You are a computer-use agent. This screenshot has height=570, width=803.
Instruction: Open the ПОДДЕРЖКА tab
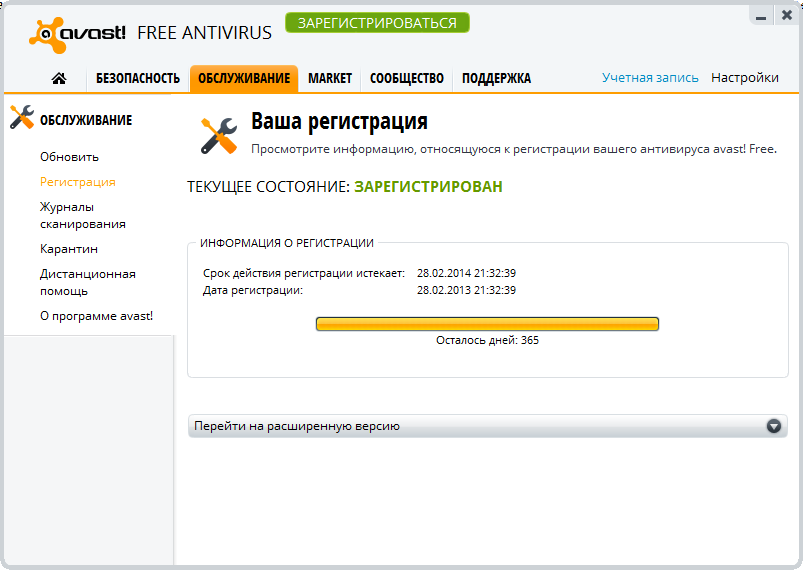pyautogui.click(x=496, y=78)
